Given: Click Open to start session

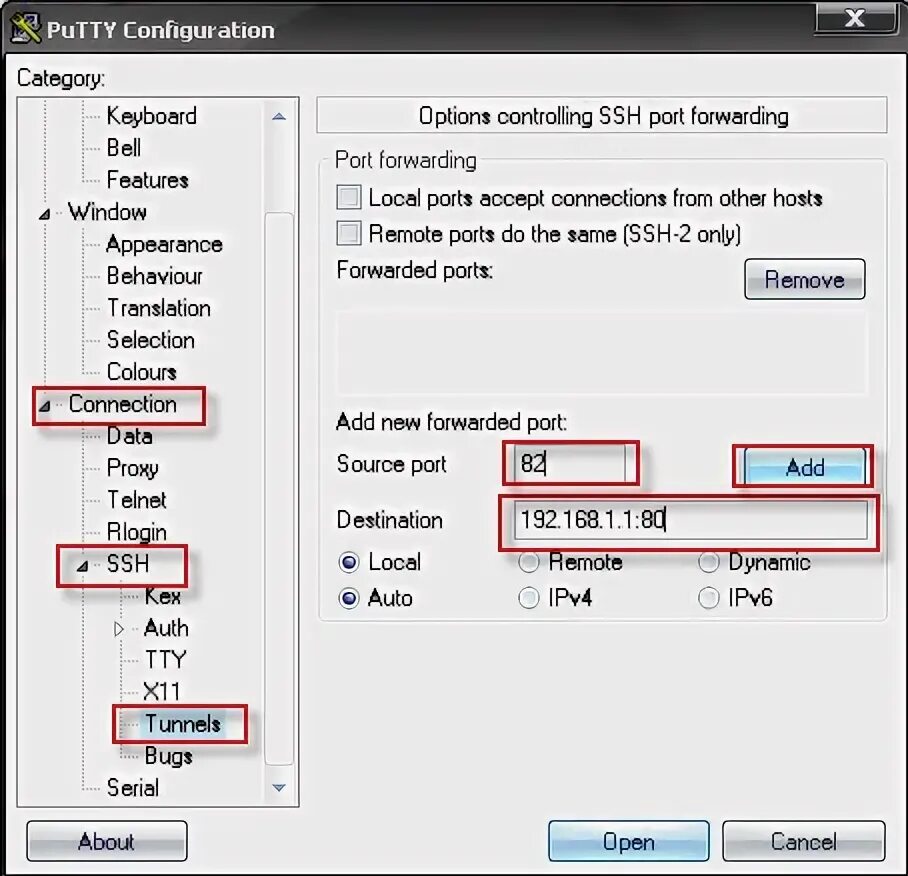Looking at the screenshot, I should pos(629,841).
